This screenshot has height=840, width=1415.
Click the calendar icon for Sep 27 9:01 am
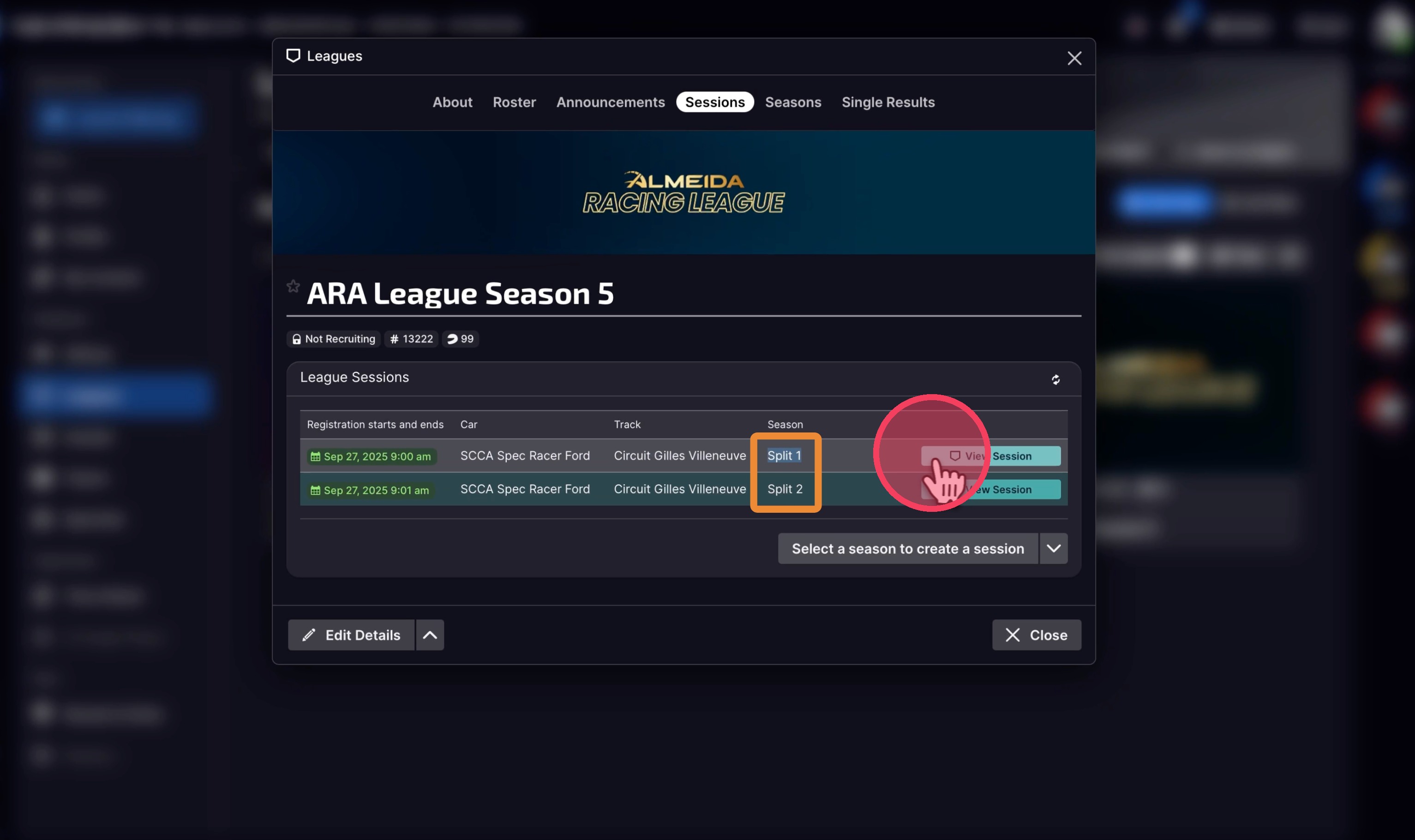coord(315,490)
